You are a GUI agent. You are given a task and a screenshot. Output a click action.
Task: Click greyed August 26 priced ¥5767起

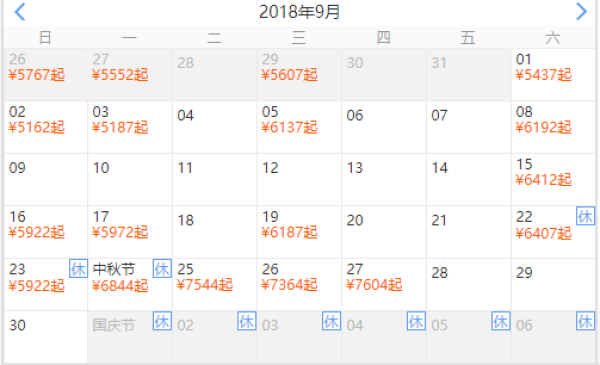pyautogui.click(x=46, y=75)
